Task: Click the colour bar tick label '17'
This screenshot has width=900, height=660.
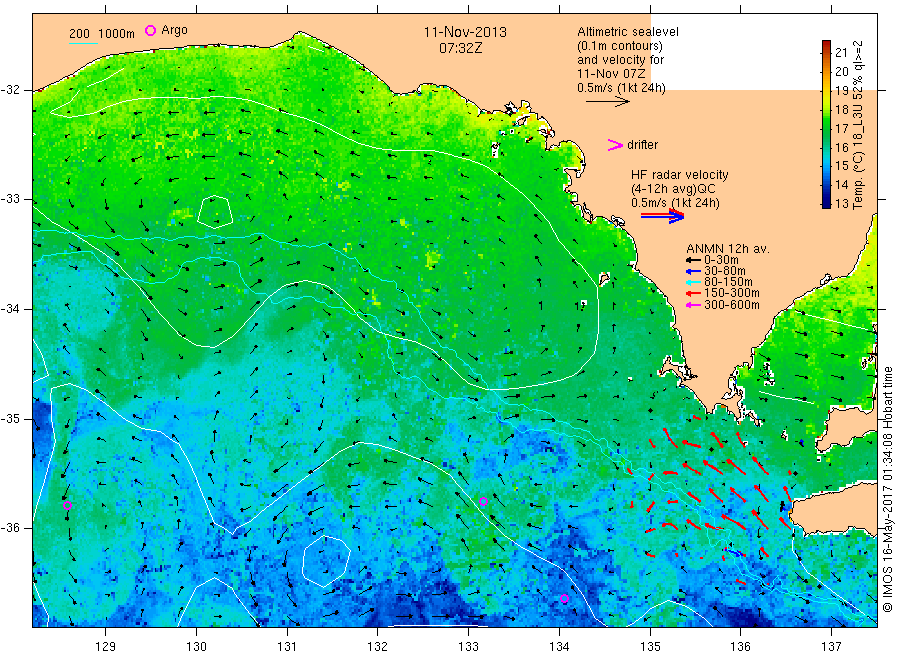Action: [841, 129]
